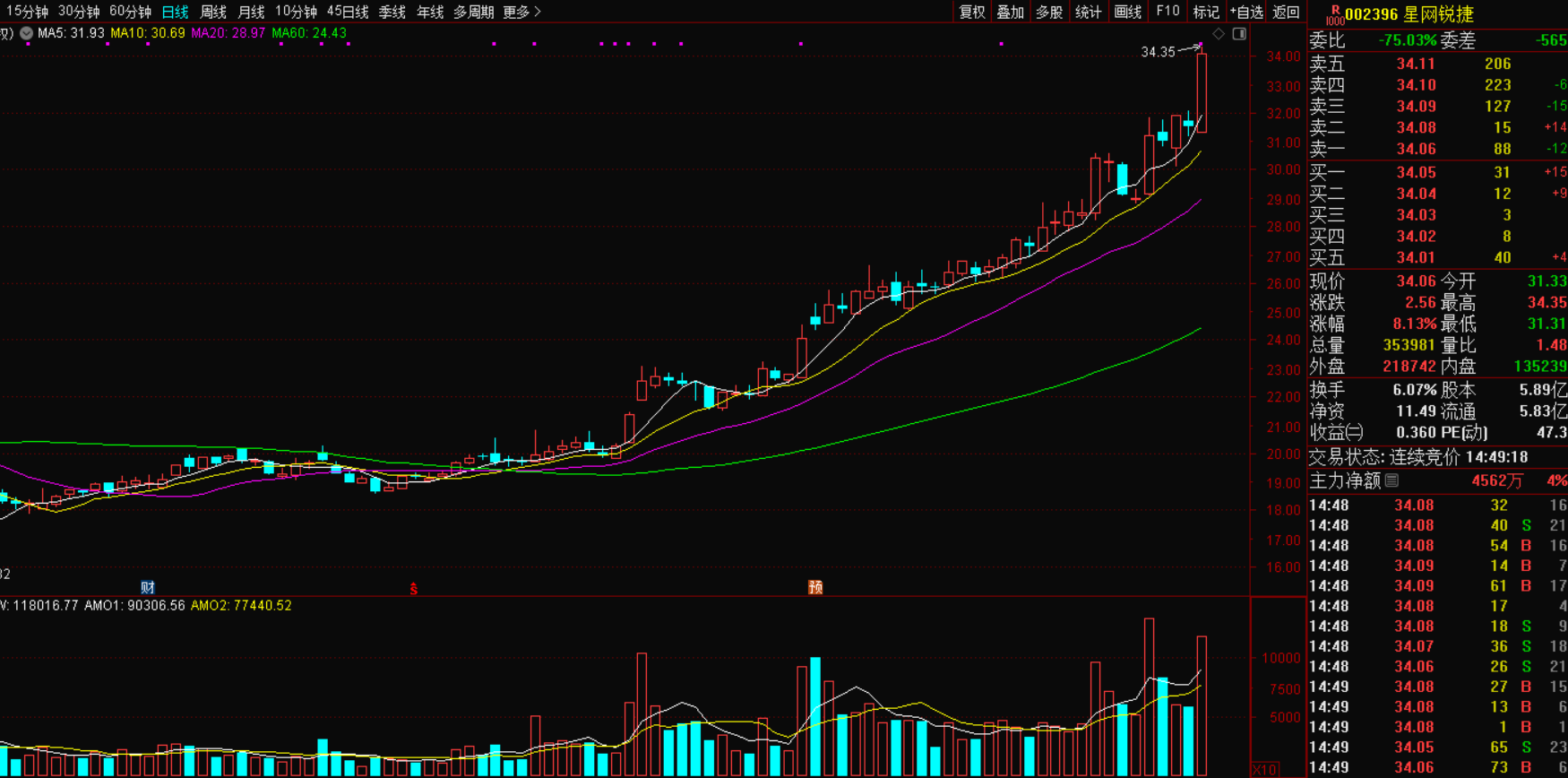Click 换手 value 6.07%
The height and width of the screenshot is (778, 1568).
(x=1414, y=390)
